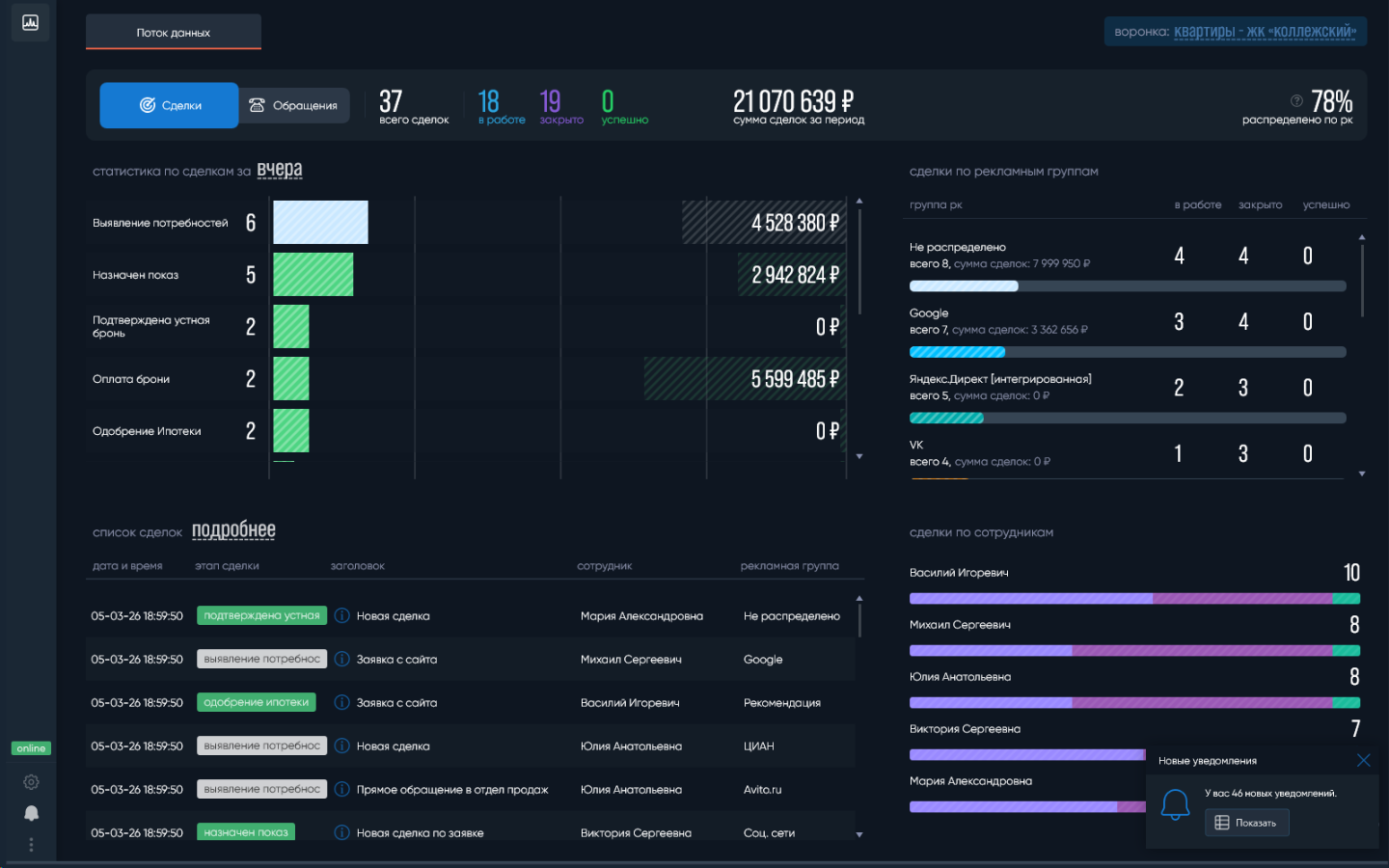1389x868 pixels.
Task: Switch to the Обращения view
Action: [x=294, y=105]
